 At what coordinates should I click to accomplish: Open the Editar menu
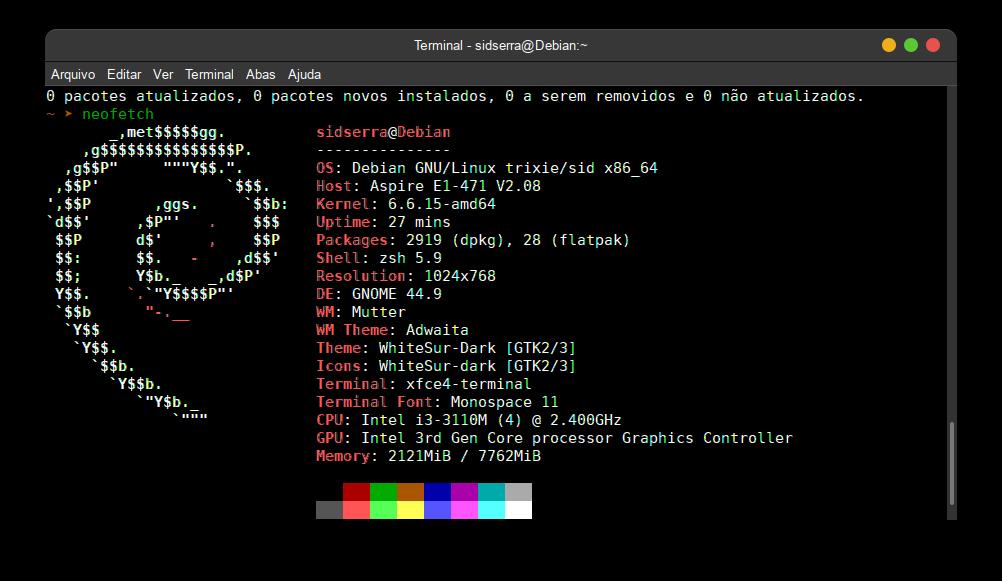[x=124, y=74]
